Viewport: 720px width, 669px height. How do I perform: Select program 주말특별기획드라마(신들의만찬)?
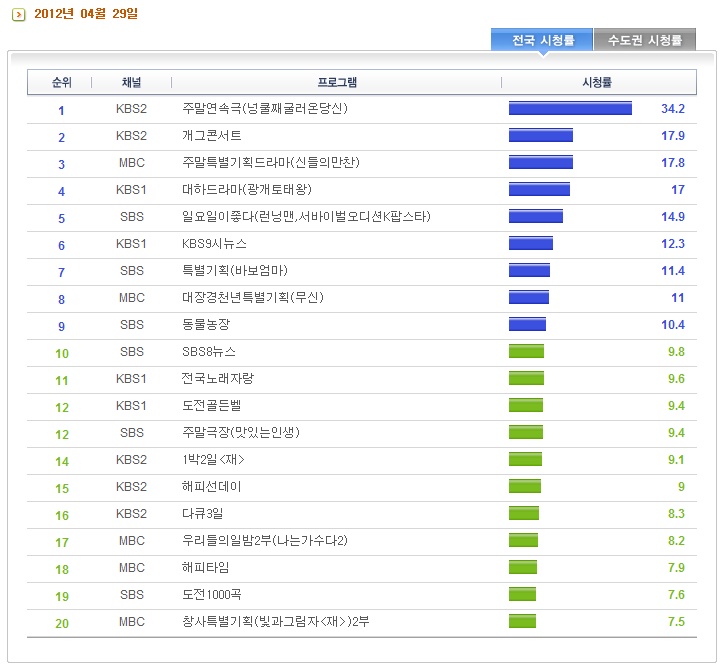click(x=270, y=163)
